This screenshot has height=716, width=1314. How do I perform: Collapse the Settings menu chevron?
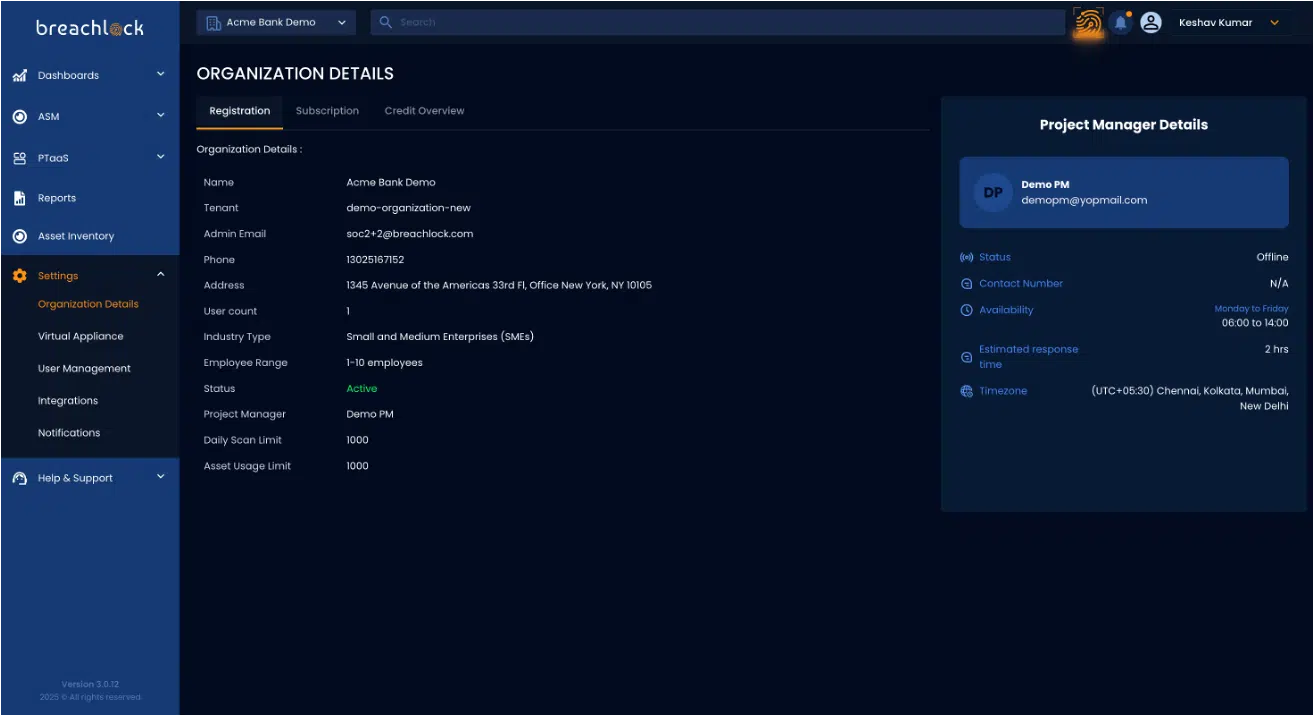click(161, 275)
